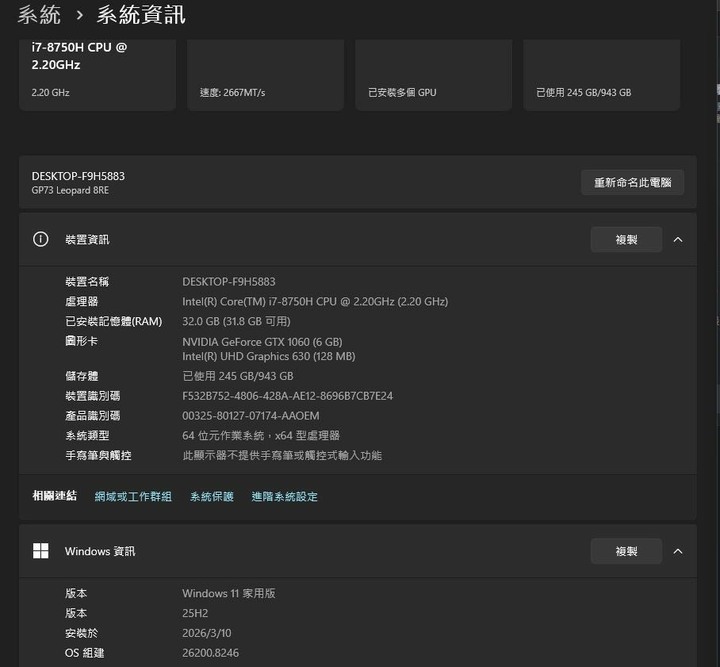
Task: Select the 64 位元作業系統 system type value
Action: (x=261, y=436)
